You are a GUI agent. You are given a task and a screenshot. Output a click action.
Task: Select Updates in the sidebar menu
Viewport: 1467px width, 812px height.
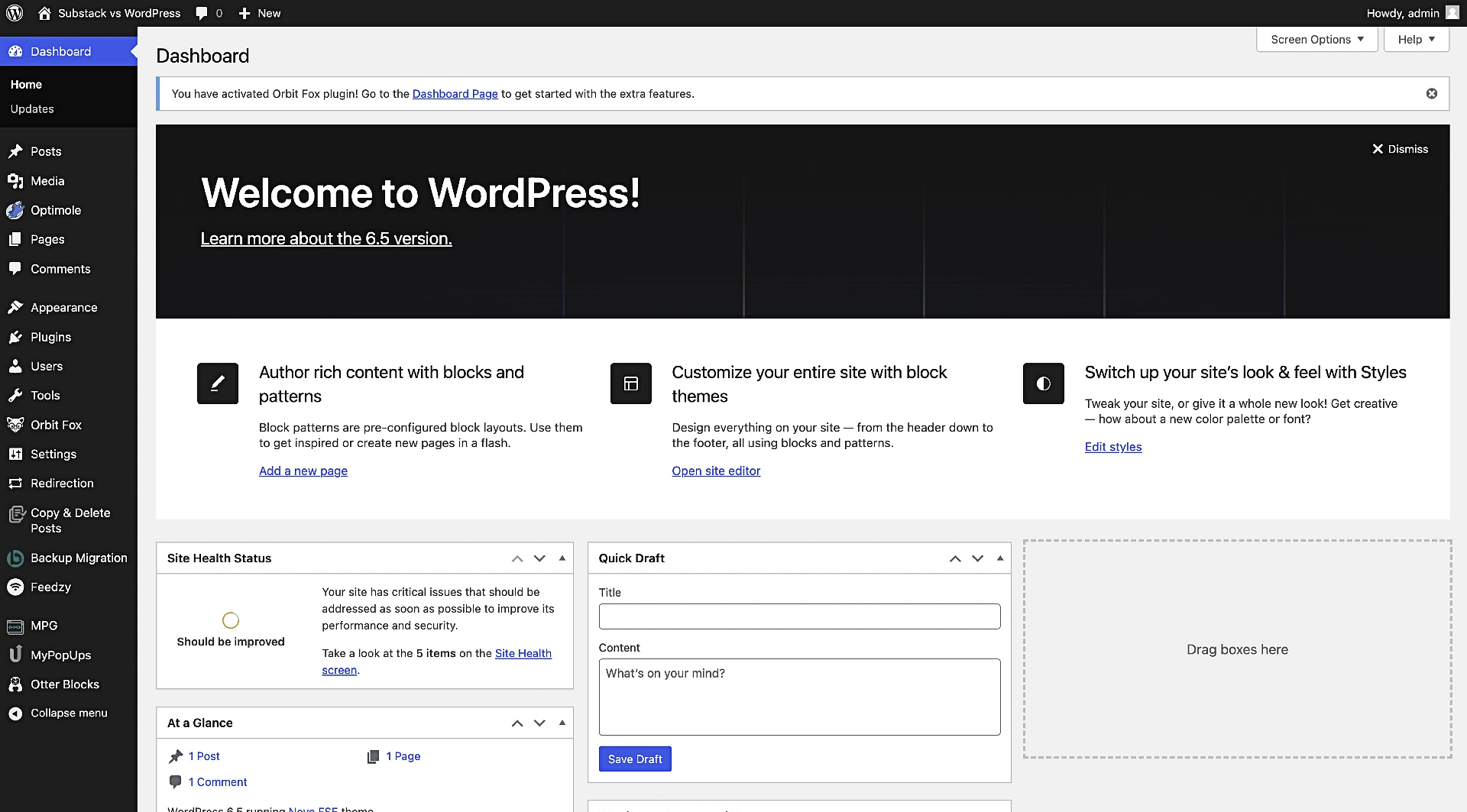coord(32,108)
